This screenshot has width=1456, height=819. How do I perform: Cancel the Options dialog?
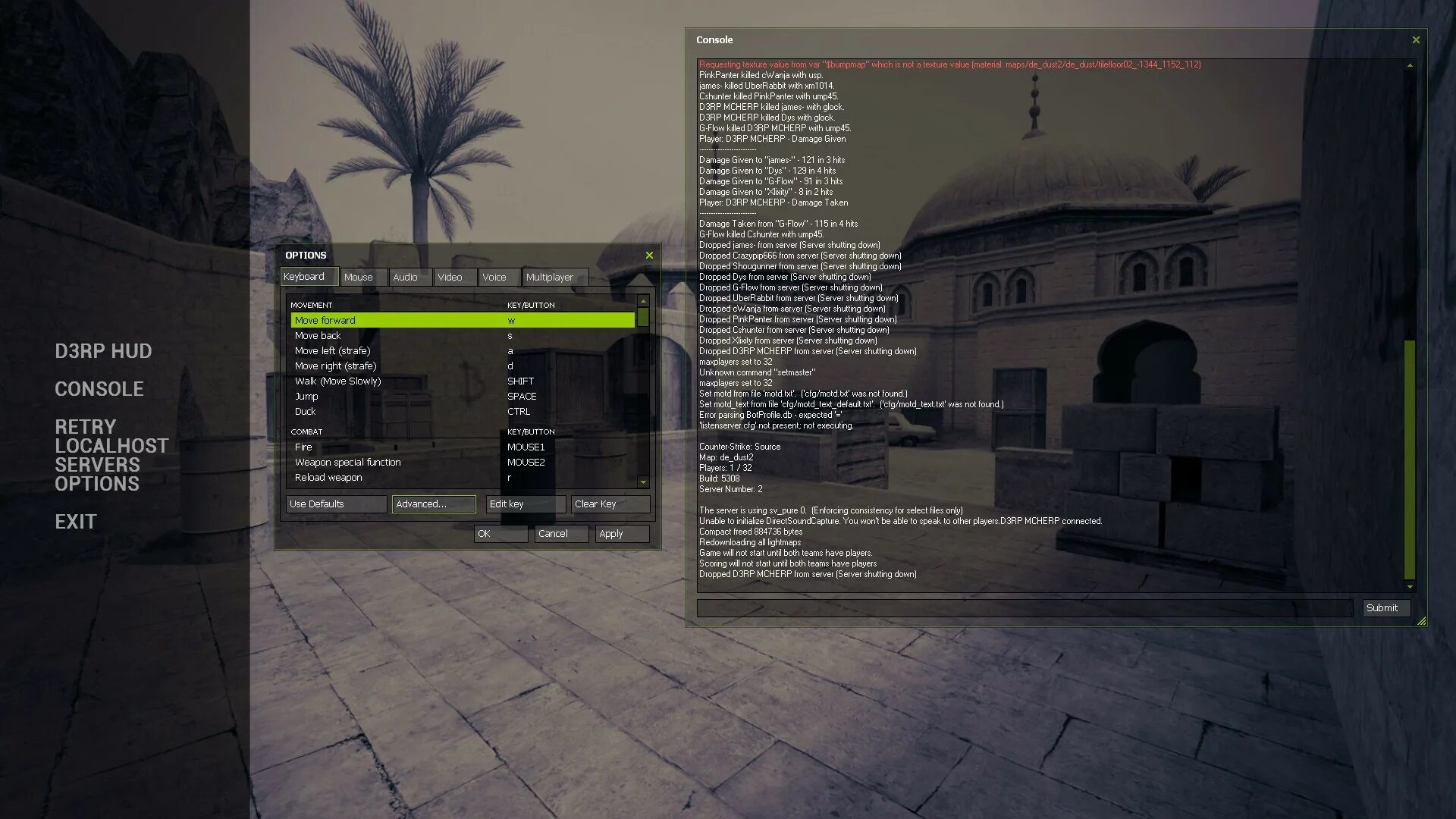coord(561,534)
